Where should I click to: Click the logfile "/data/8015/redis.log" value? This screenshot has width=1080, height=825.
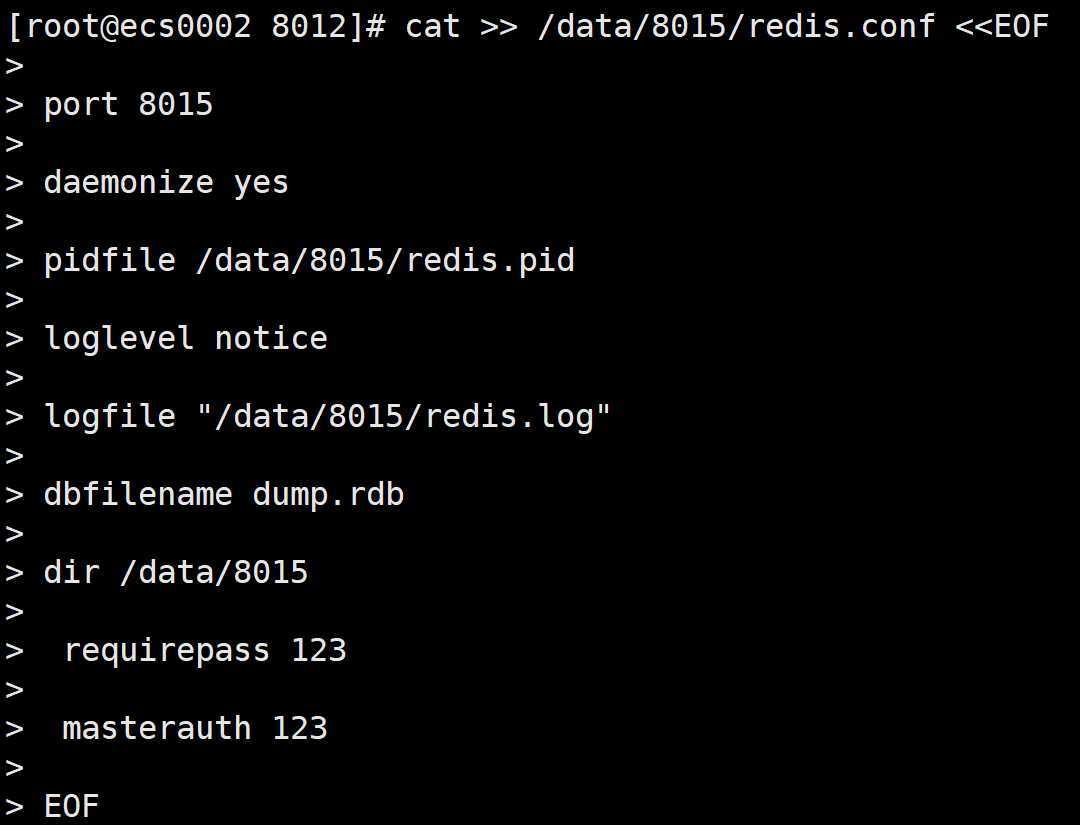(x=403, y=416)
